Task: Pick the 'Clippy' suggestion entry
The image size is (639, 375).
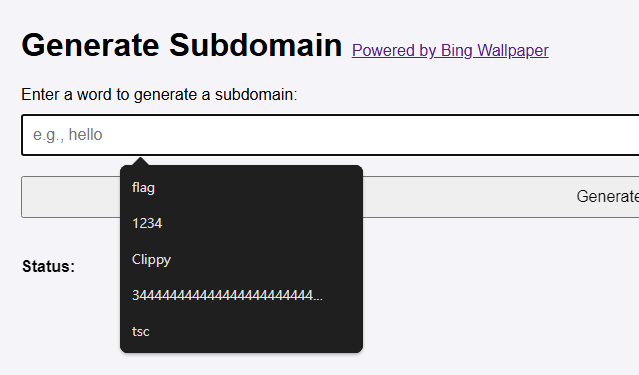Action: [x=241, y=260]
